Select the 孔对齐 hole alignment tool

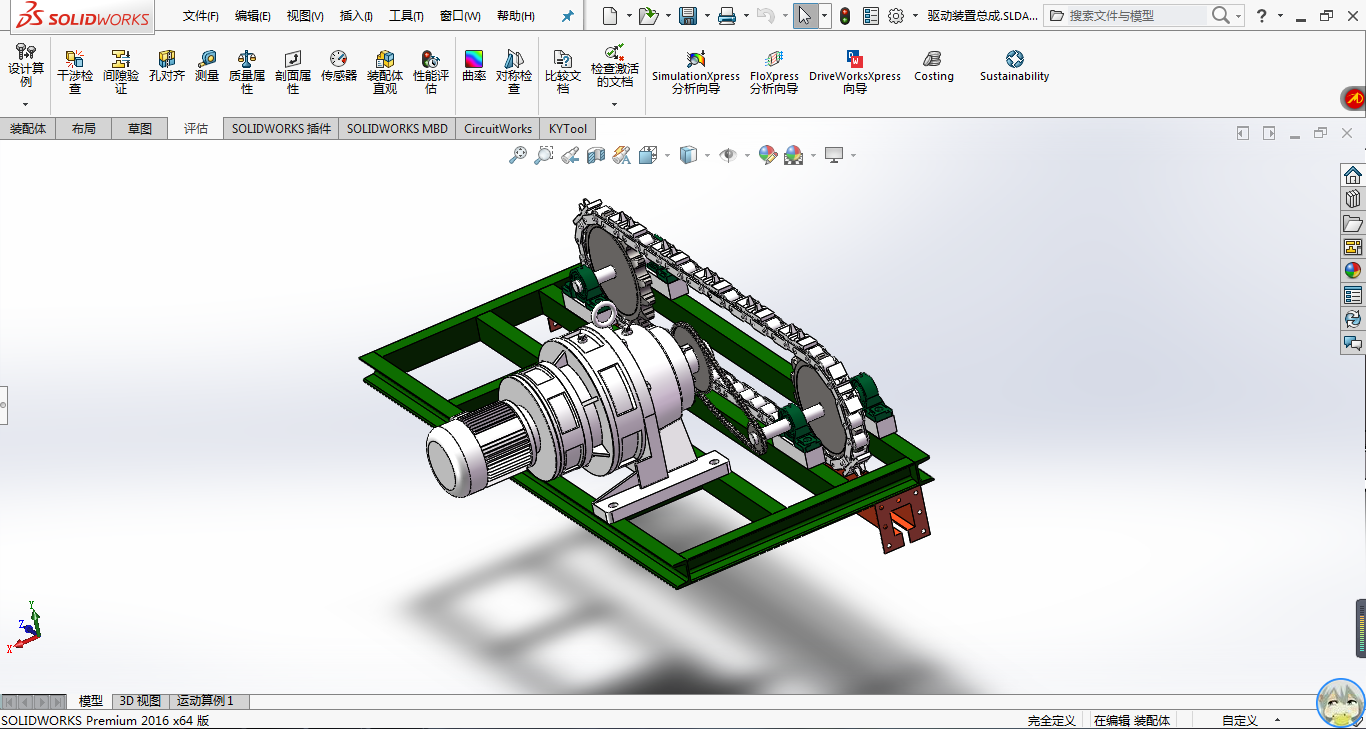[167, 66]
